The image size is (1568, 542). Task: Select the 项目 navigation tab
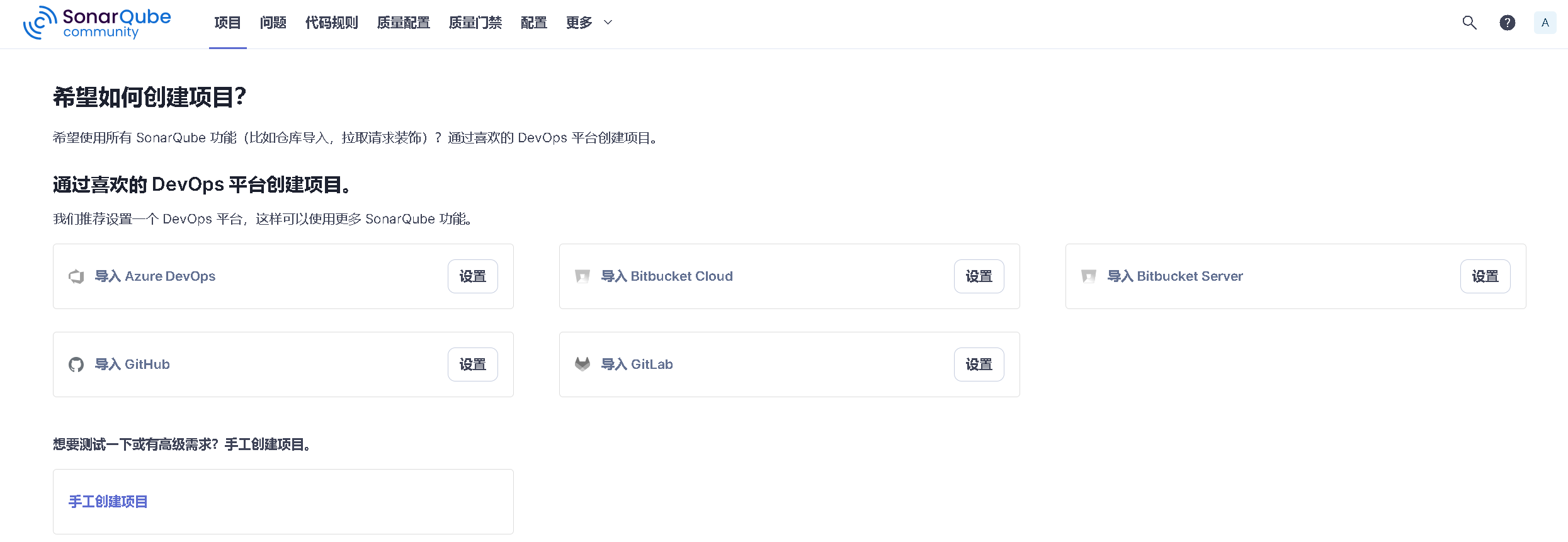pos(227,23)
